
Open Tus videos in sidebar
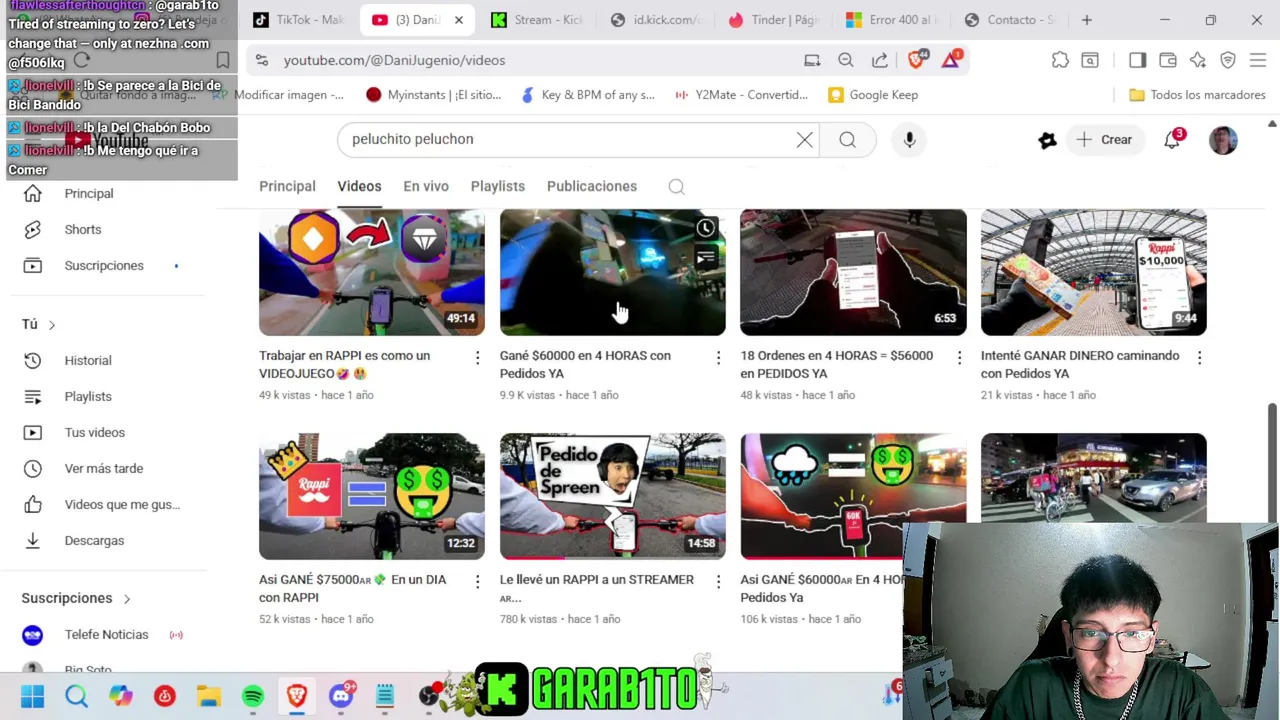(95, 432)
